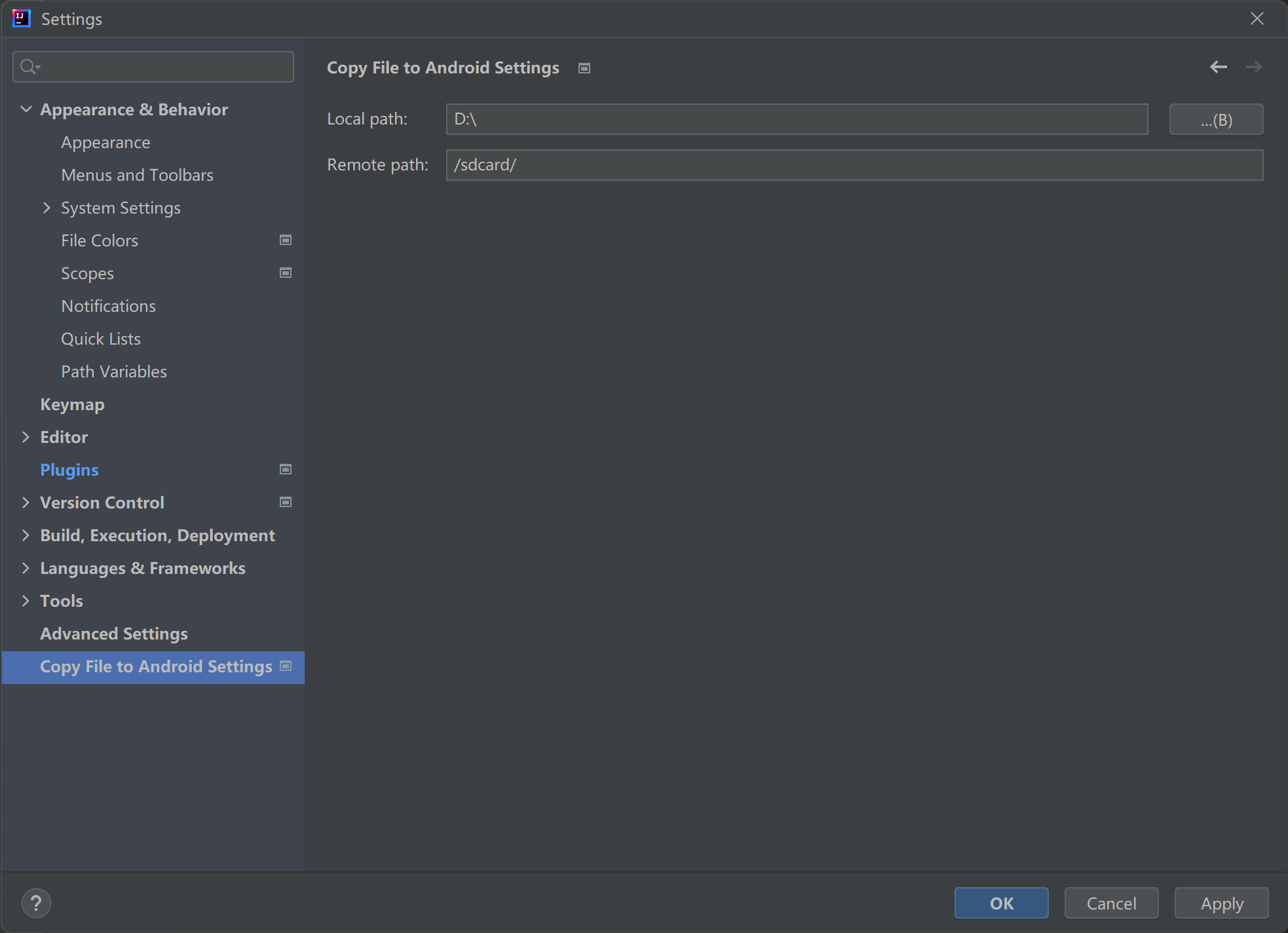This screenshot has height=933, width=1288.
Task: Click the forward navigation arrow
Action: [x=1253, y=67]
